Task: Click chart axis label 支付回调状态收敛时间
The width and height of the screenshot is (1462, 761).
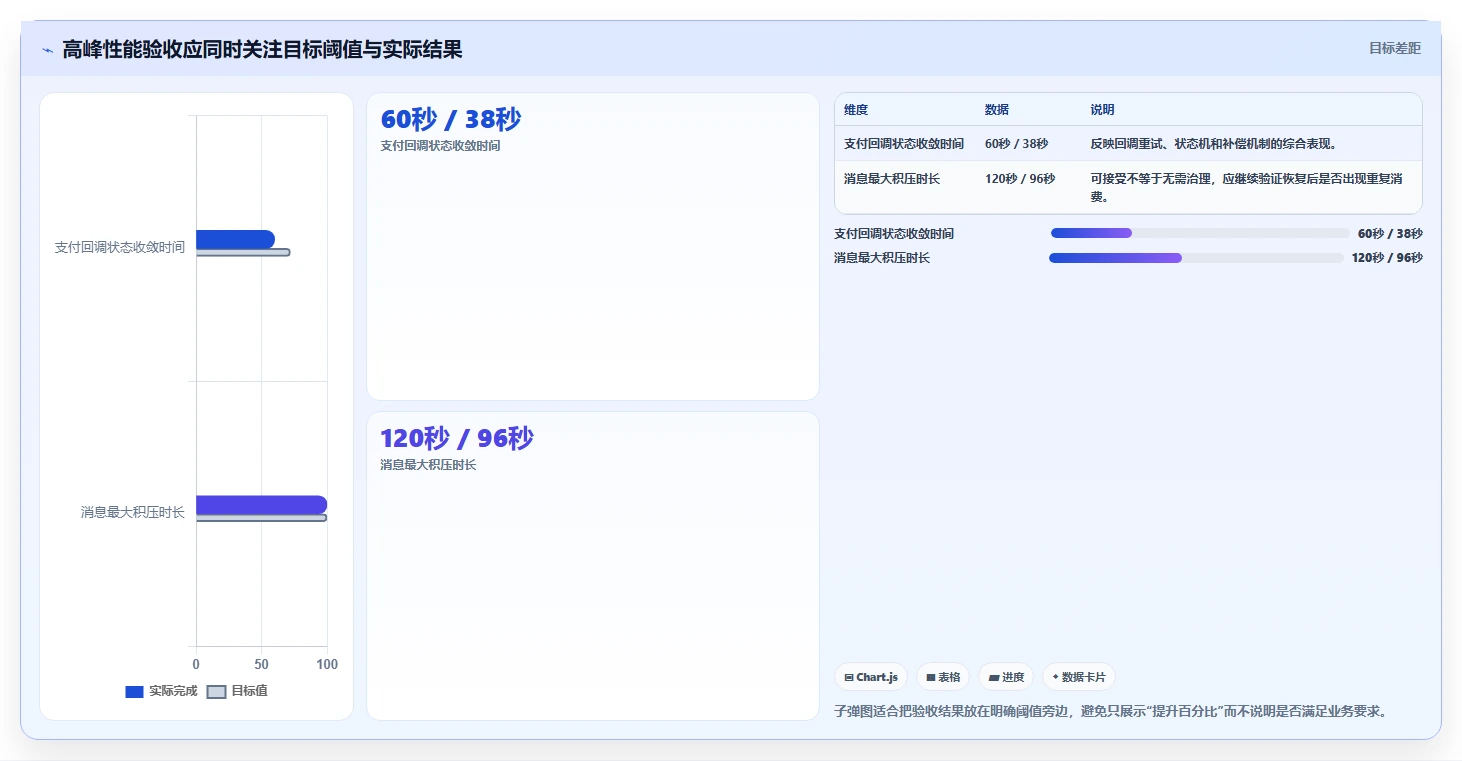Action: (120, 247)
